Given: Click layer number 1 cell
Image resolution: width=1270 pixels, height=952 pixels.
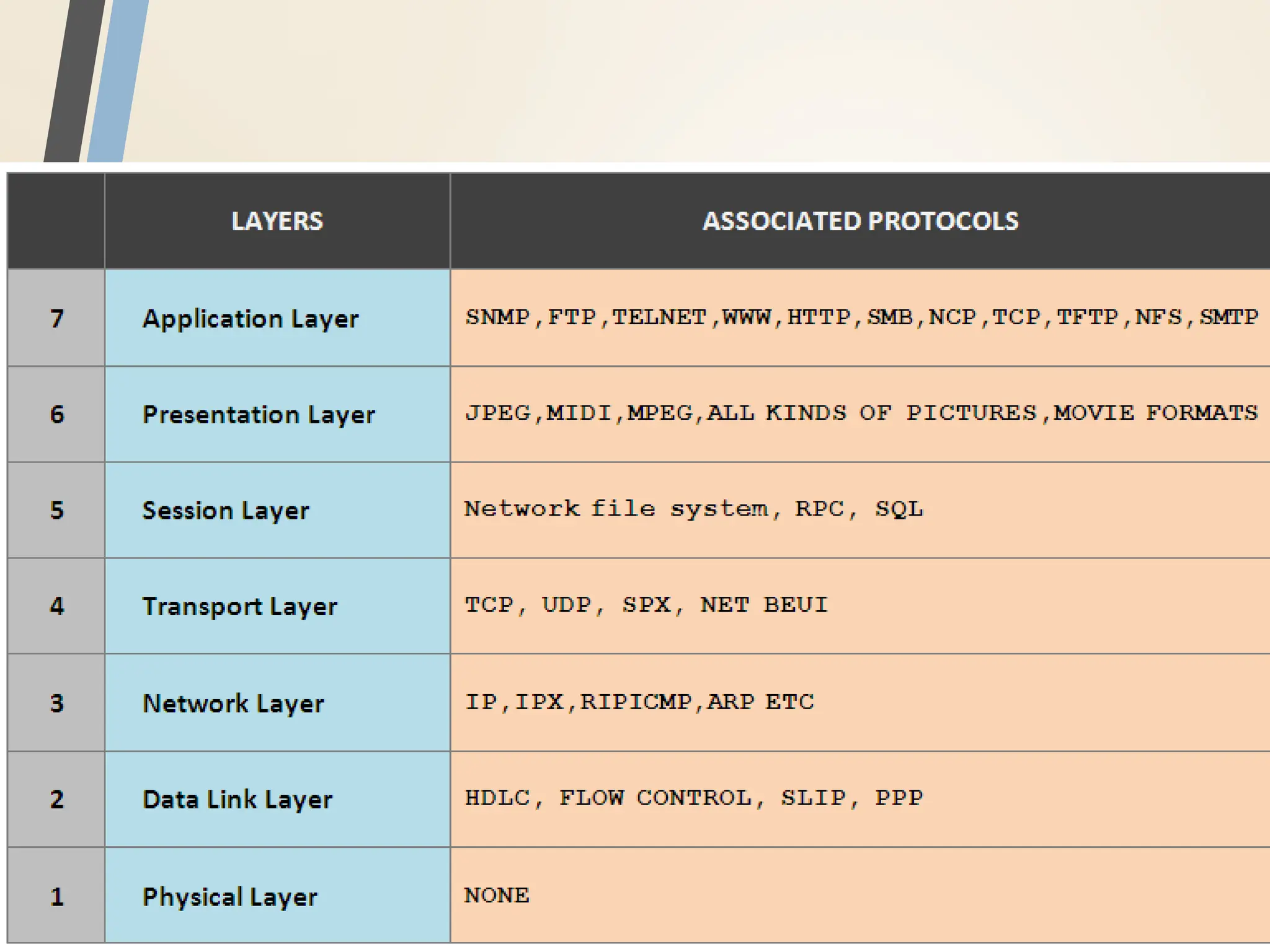Looking at the screenshot, I should point(56,897).
